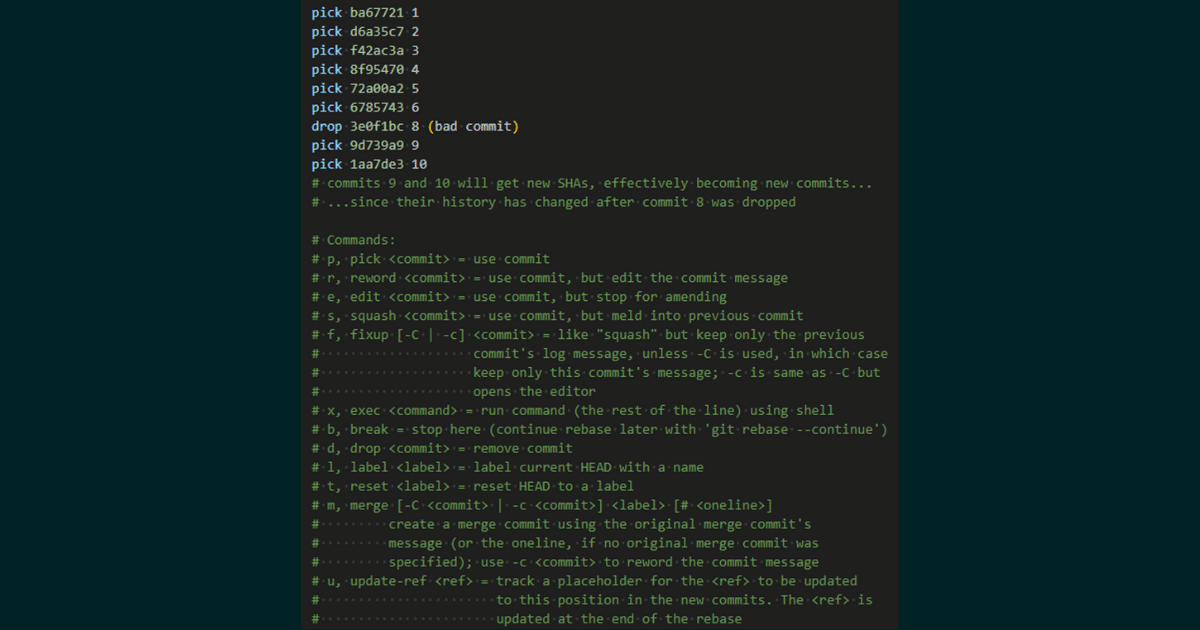Click the commit hash 1aa7de3
The width and height of the screenshot is (1200, 630).
[377, 164]
